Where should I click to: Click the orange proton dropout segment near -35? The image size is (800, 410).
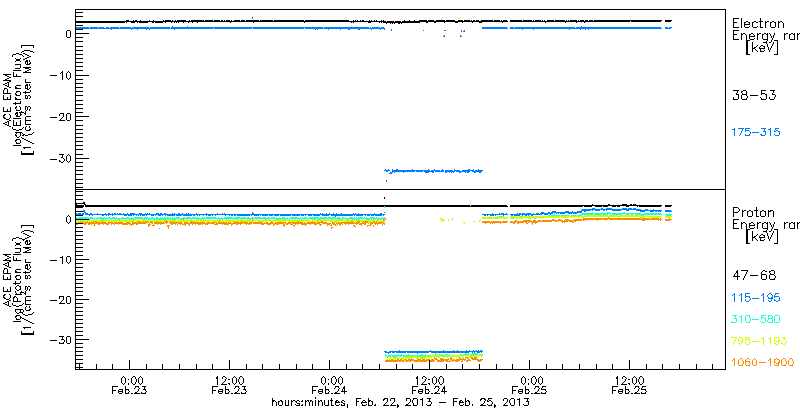tap(433, 360)
